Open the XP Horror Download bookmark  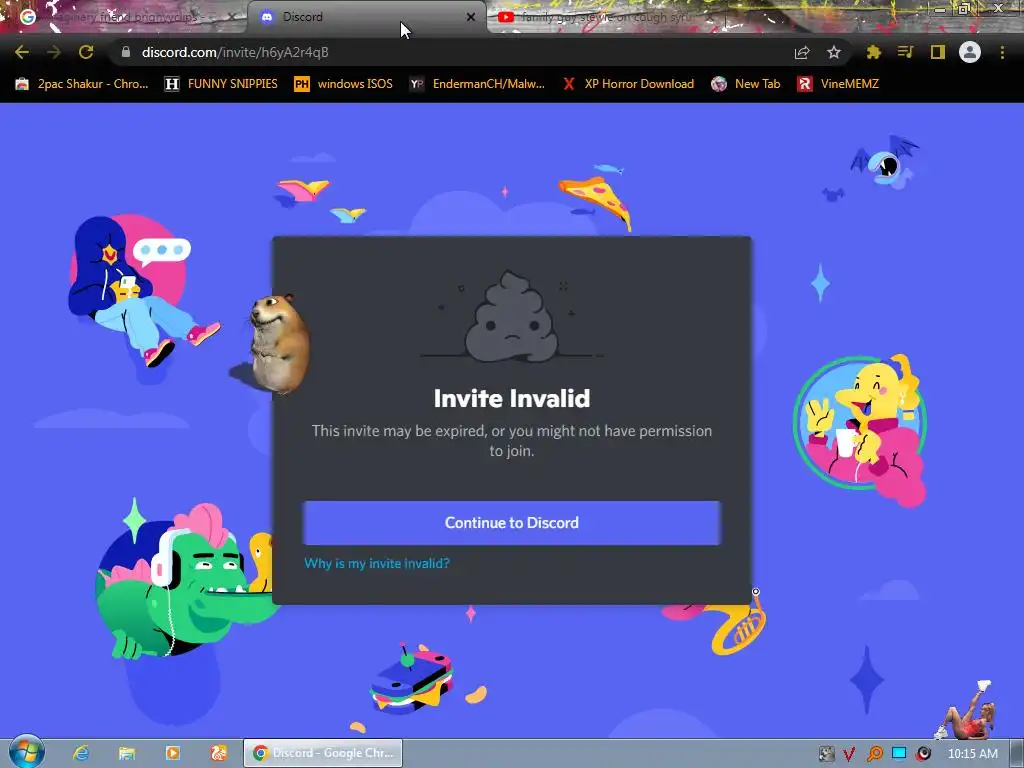click(x=628, y=84)
